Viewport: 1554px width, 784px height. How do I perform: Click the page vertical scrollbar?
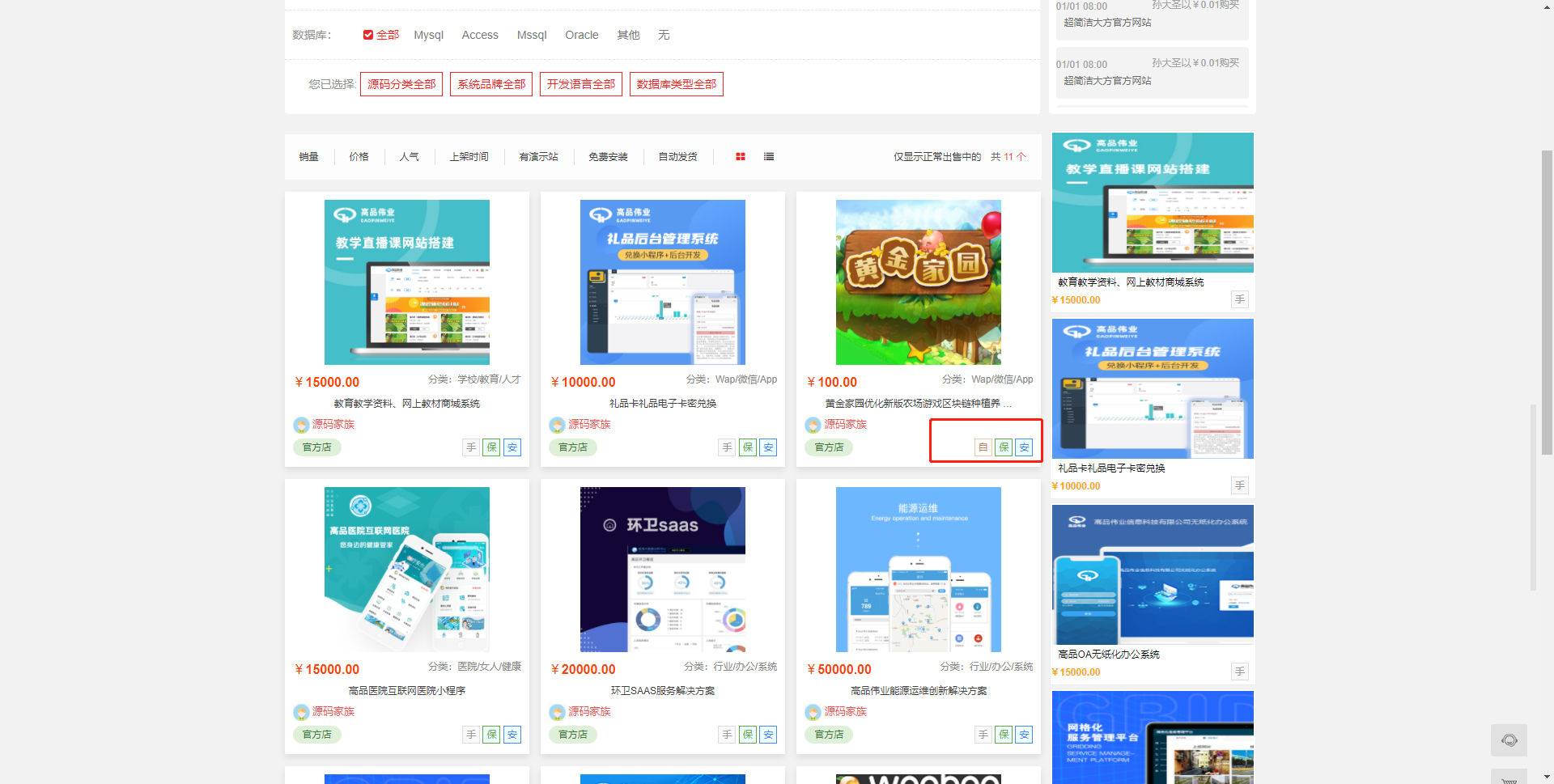pos(1547,303)
